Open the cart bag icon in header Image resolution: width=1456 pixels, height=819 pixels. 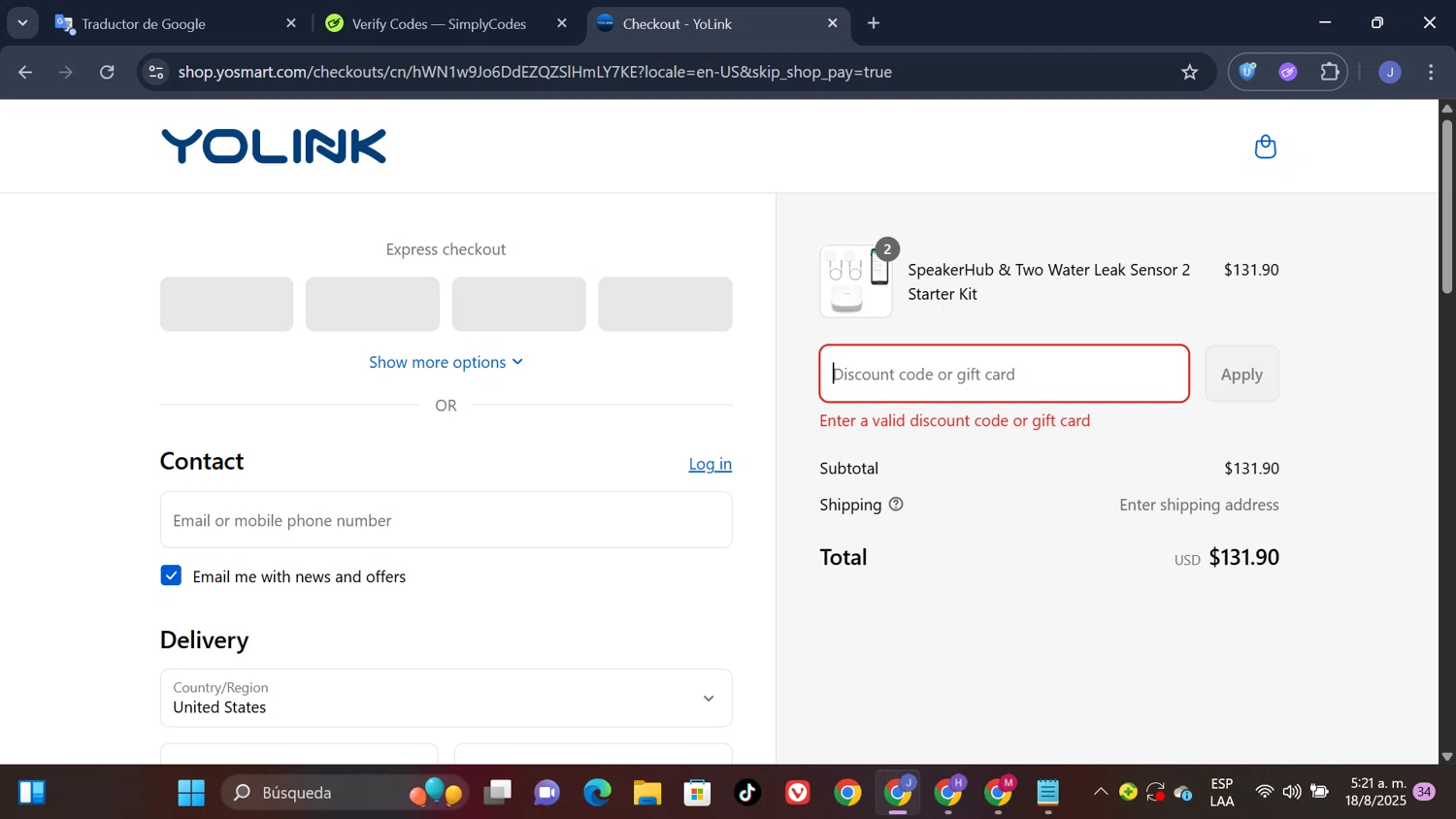pos(1265,147)
